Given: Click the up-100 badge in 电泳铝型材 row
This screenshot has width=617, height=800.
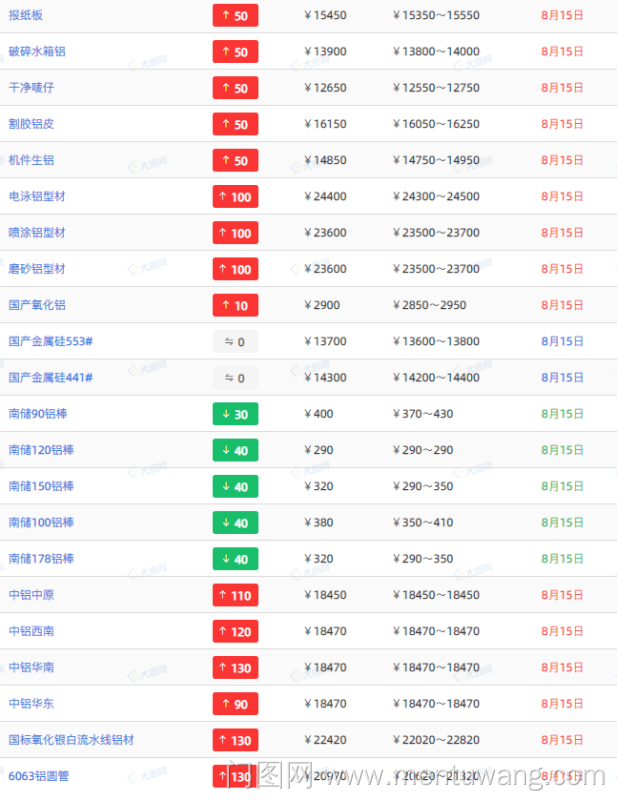Looking at the screenshot, I should tap(235, 197).
